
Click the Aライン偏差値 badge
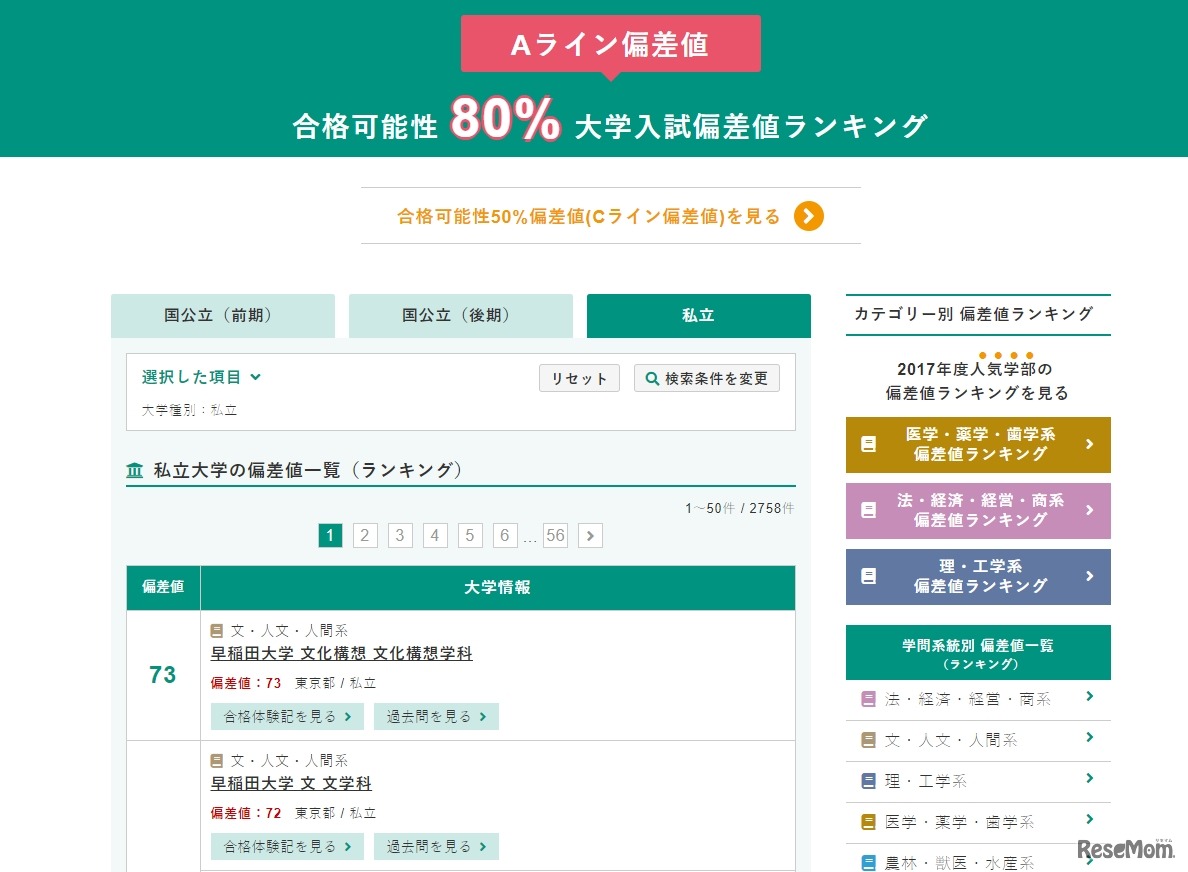[611, 44]
